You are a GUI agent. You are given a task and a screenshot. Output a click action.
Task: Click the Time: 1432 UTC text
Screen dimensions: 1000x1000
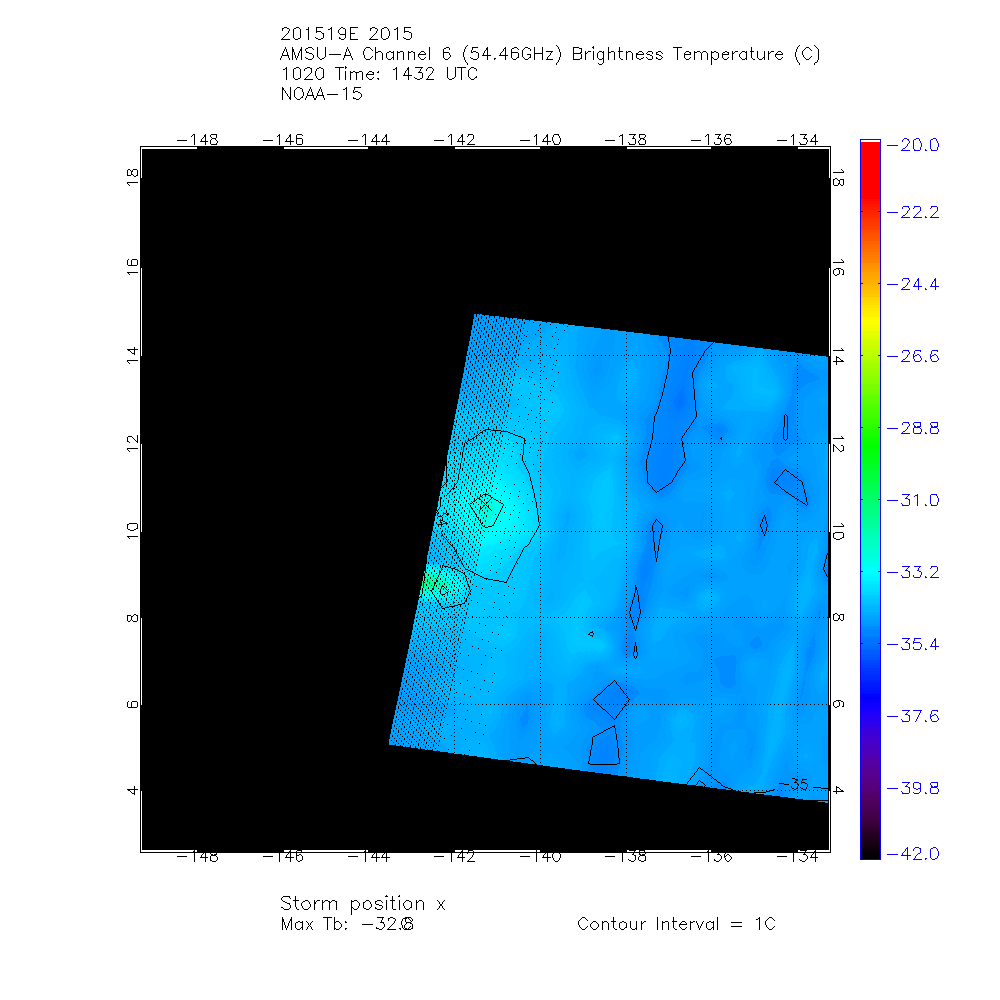(x=404, y=75)
